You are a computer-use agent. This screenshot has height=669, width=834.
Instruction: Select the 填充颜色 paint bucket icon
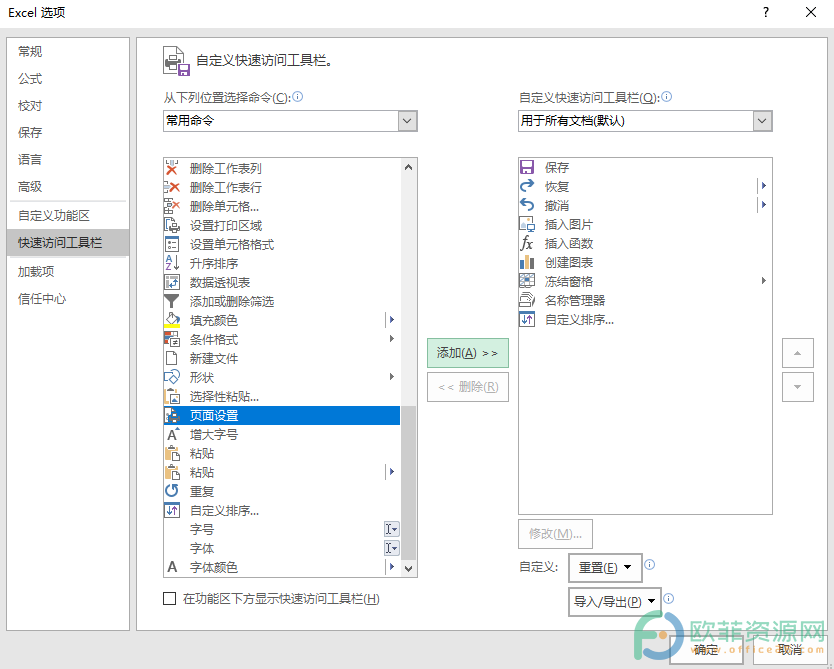point(172,320)
